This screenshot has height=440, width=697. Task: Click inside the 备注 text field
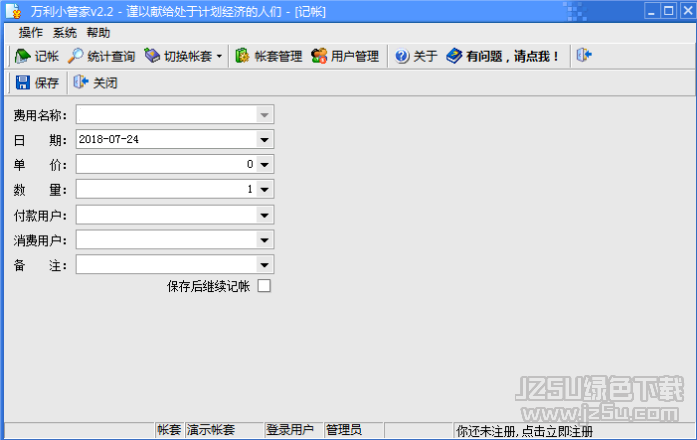(167, 265)
